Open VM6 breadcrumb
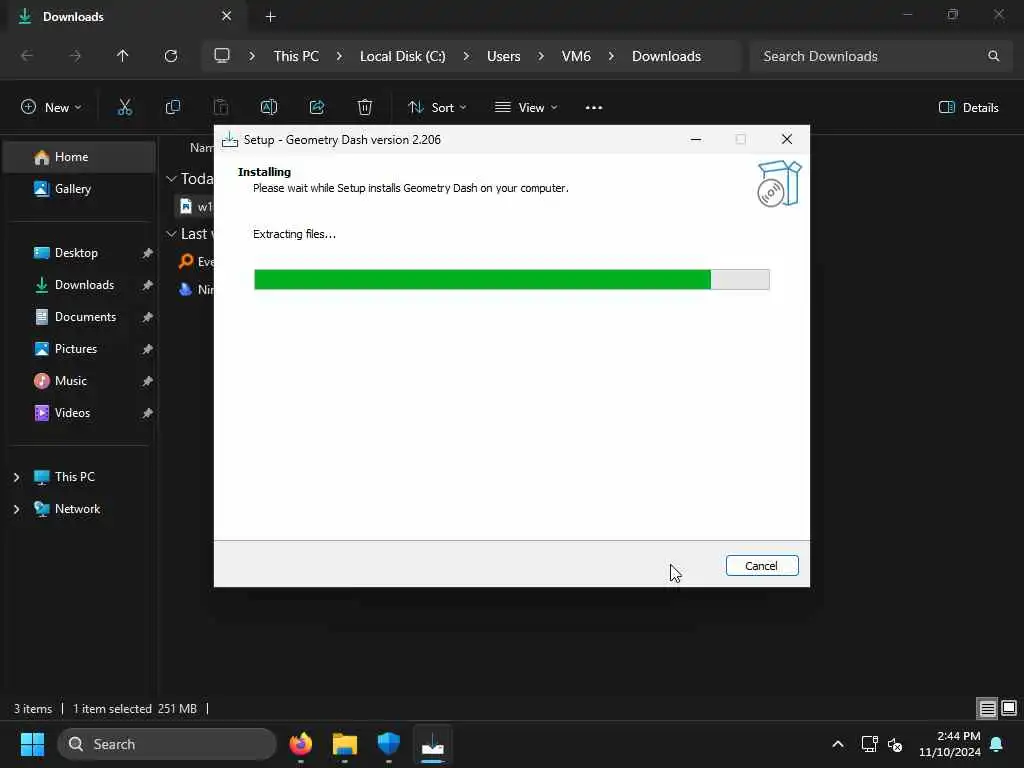1024x768 pixels. pyautogui.click(x=576, y=56)
